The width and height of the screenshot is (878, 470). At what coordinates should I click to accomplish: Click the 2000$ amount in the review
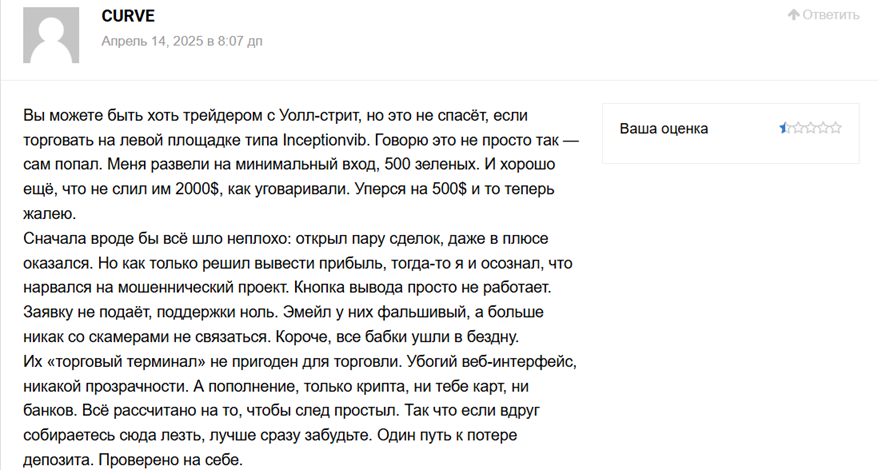coord(197,189)
